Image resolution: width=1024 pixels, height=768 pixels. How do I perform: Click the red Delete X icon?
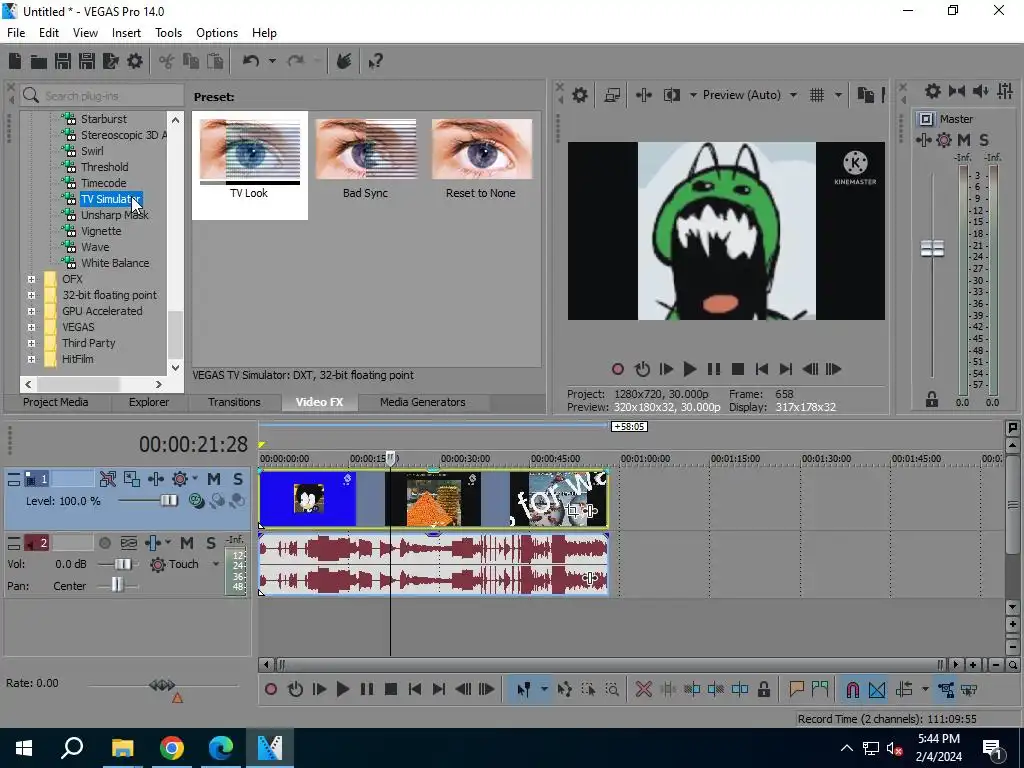click(x=644, y=690)
